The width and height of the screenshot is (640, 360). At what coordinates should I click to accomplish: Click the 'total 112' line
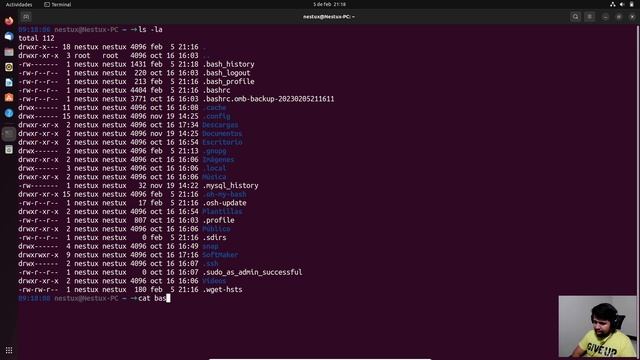(x=36, y=38)
